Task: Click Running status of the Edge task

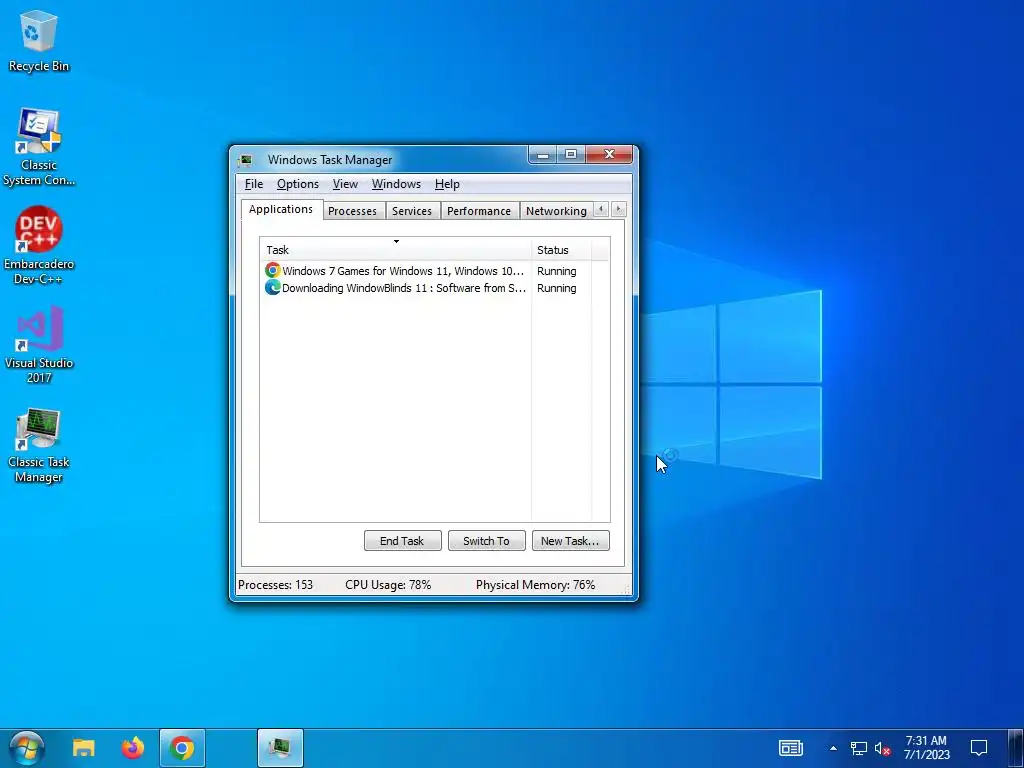Action: 556,287
